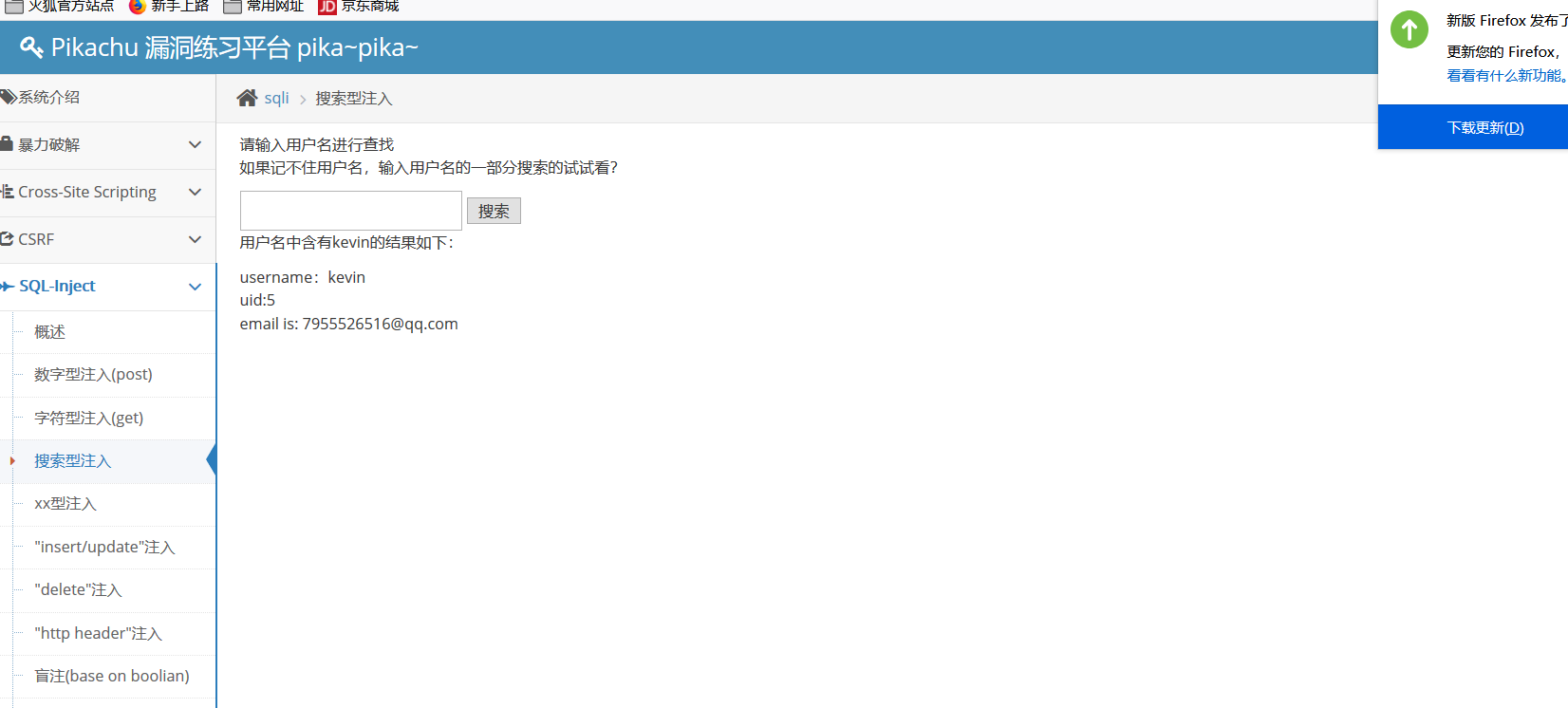
Task: Focus the username search input field
Action: click(x=351, y=211)
